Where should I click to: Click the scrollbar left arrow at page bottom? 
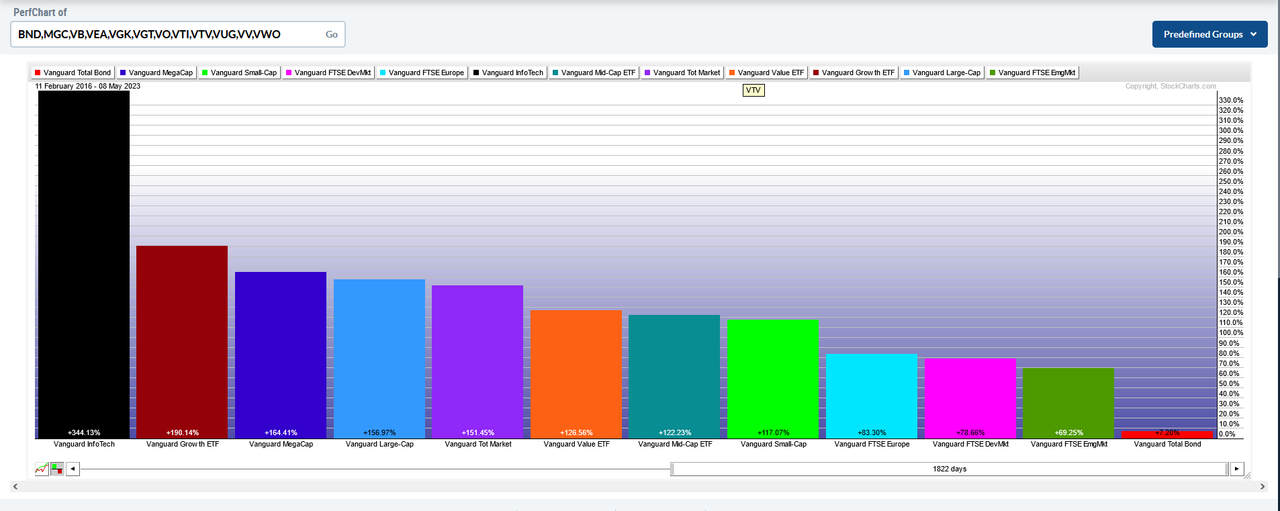pyautogui.click(x=14, y=486)
